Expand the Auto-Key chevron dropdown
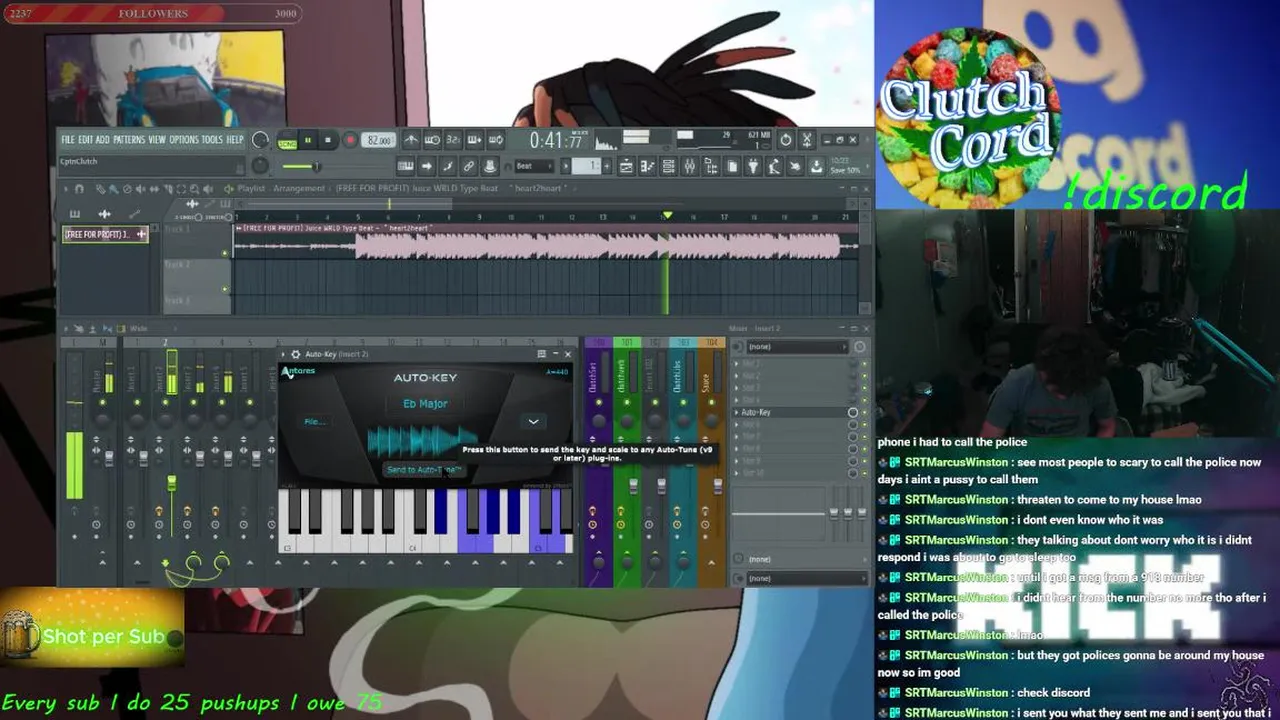1280x720 pixels. click(533, 421)
